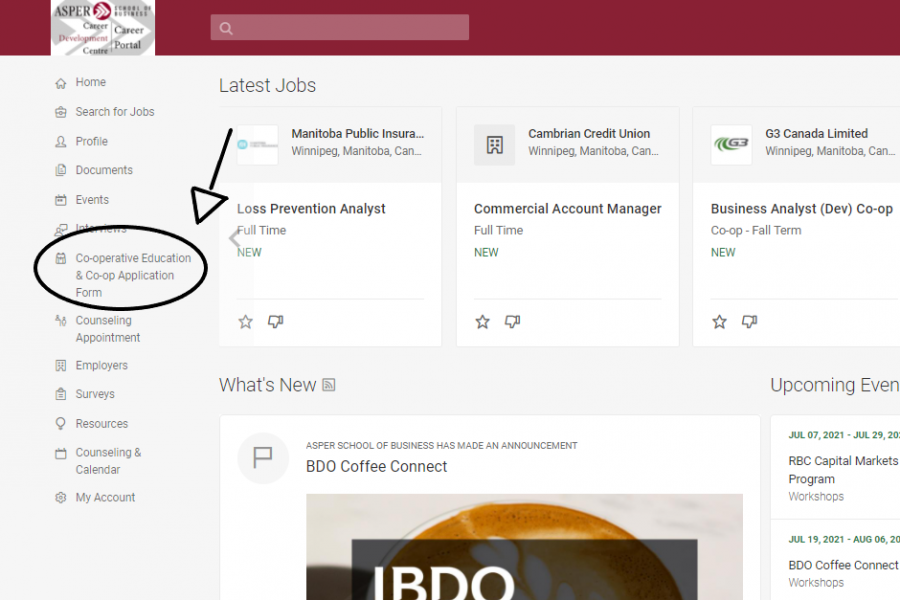
Task: Open the Documents sidebar item
Action: coord(104,170)
